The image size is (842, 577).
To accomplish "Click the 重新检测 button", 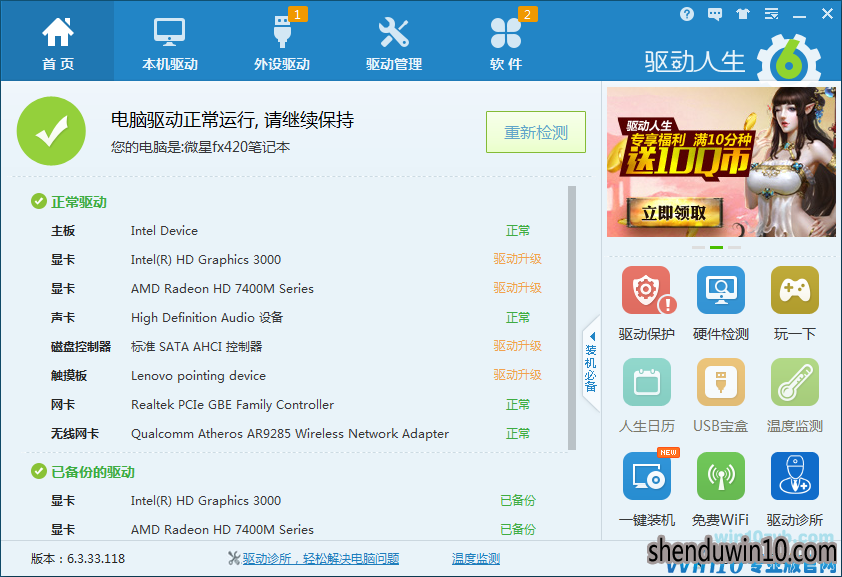I will (x=536, y=132).
